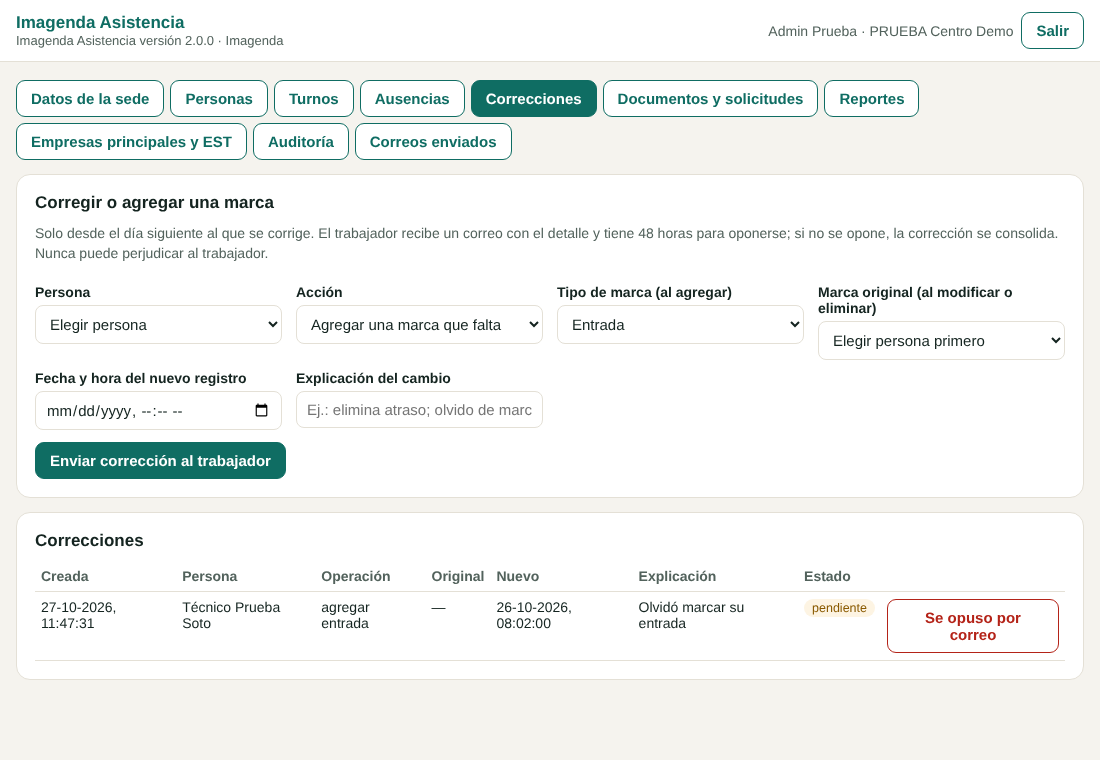View the Reportes tab
Image resolution: width=1100 pixels, height=760 pixels.
[871, 99]
